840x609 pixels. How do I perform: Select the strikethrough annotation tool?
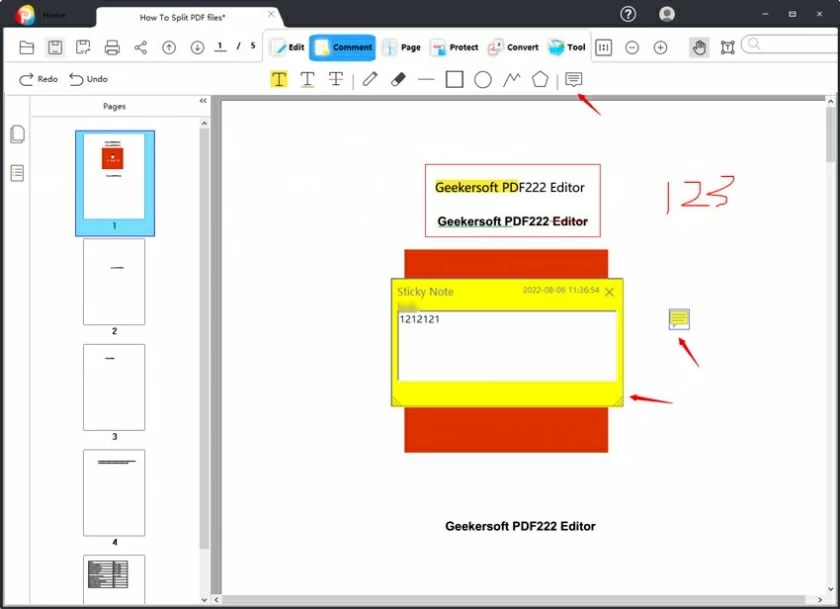(337, 79)
